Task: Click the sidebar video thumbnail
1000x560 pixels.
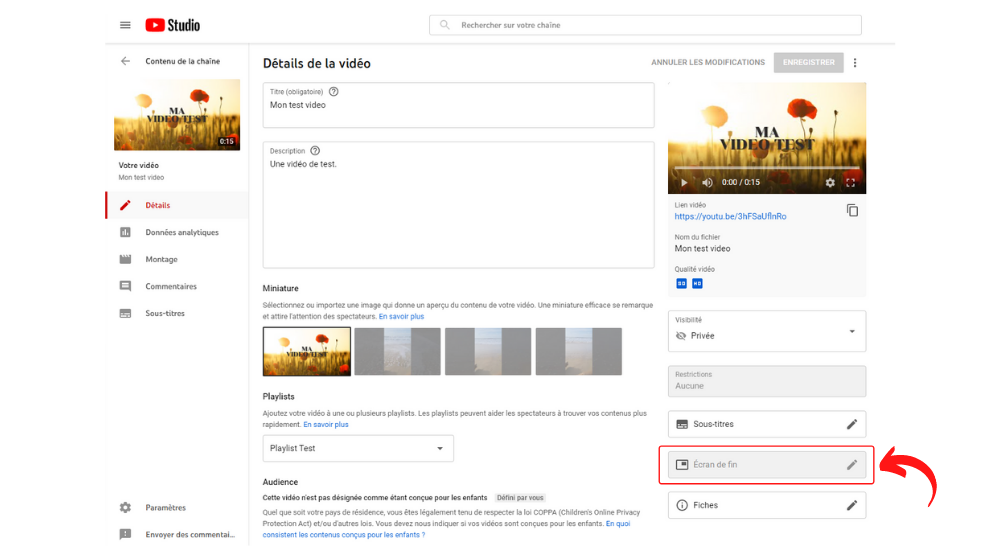Action: [x=177, y=115]
